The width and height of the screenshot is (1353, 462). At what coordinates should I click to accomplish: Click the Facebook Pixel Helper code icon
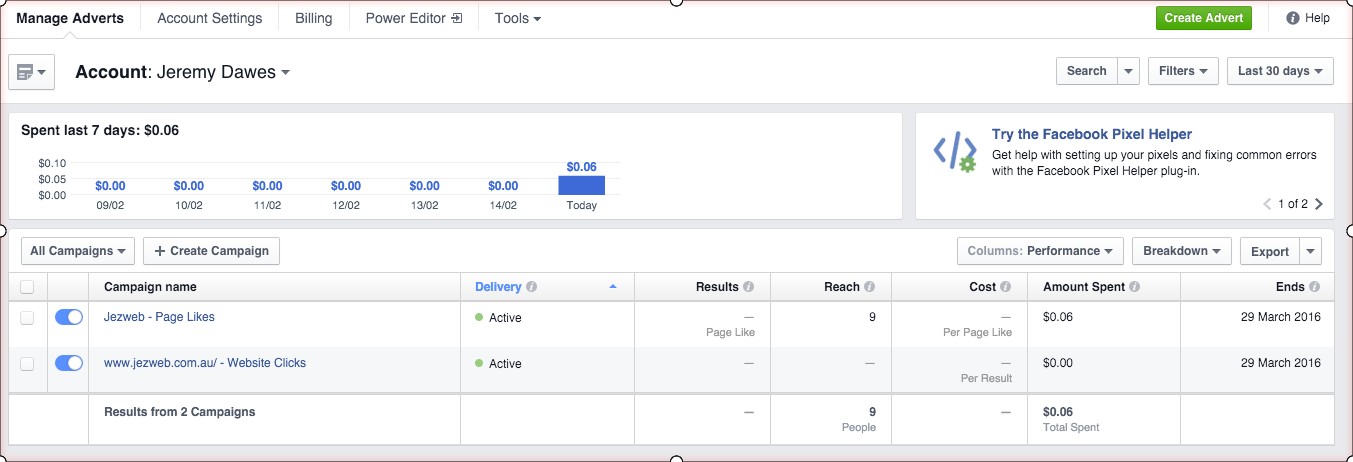pos(954,152)
